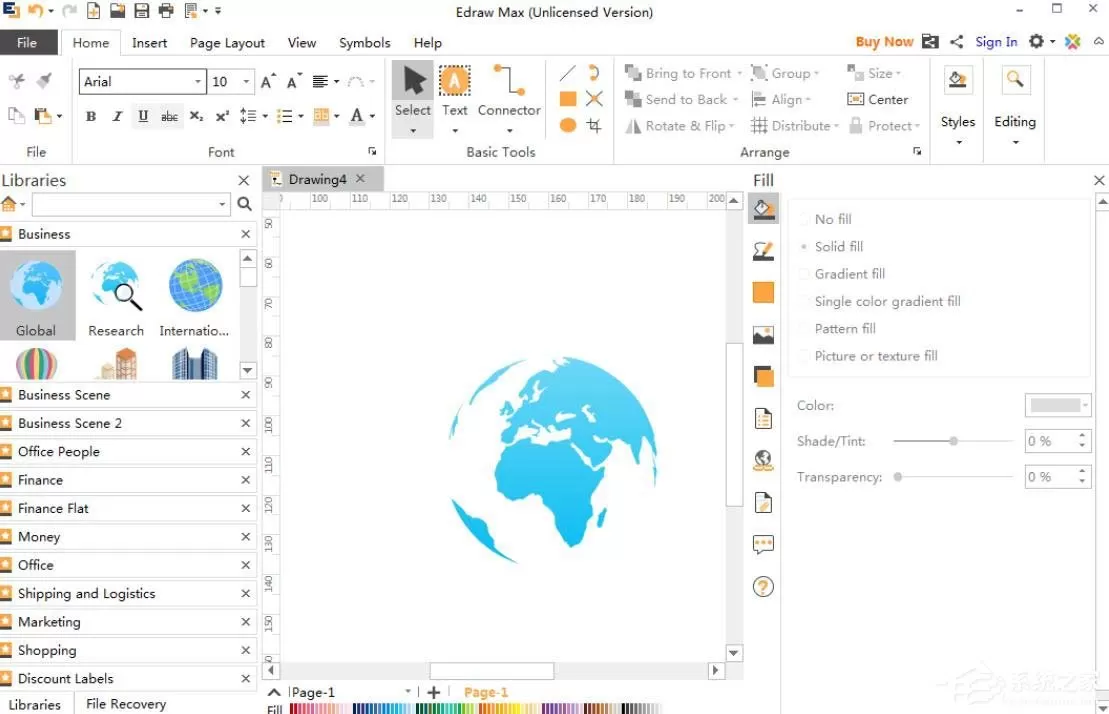Adjust the Shade/Tint slider
Screen dimensions: 1109x714
(953, 441)
